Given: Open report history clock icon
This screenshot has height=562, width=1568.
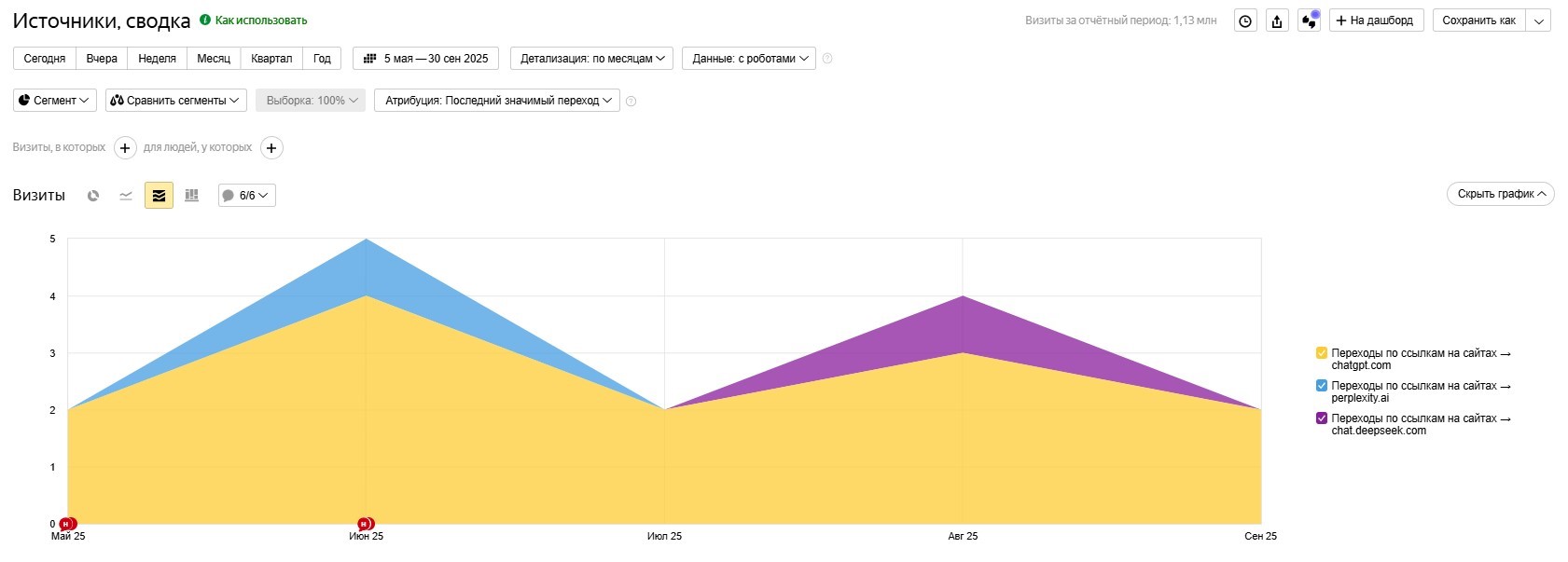Looking at the screenshot, I should tap(1245, 21).
